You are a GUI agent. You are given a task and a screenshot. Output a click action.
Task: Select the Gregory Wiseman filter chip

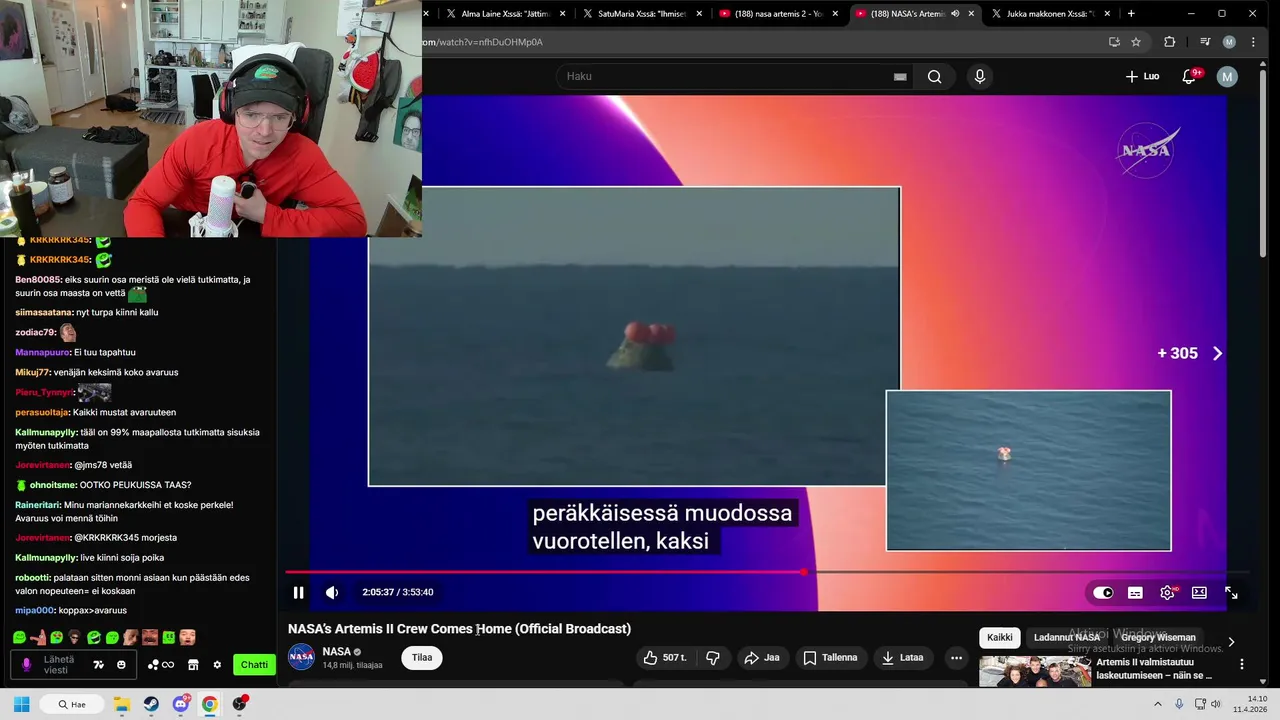tap(1158, 637)
